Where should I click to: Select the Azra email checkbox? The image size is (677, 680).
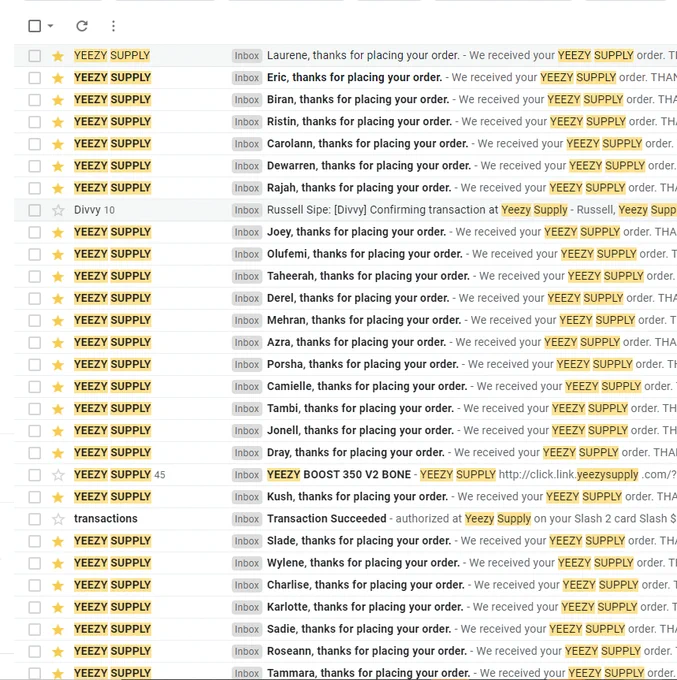click(x=35, y=343)
